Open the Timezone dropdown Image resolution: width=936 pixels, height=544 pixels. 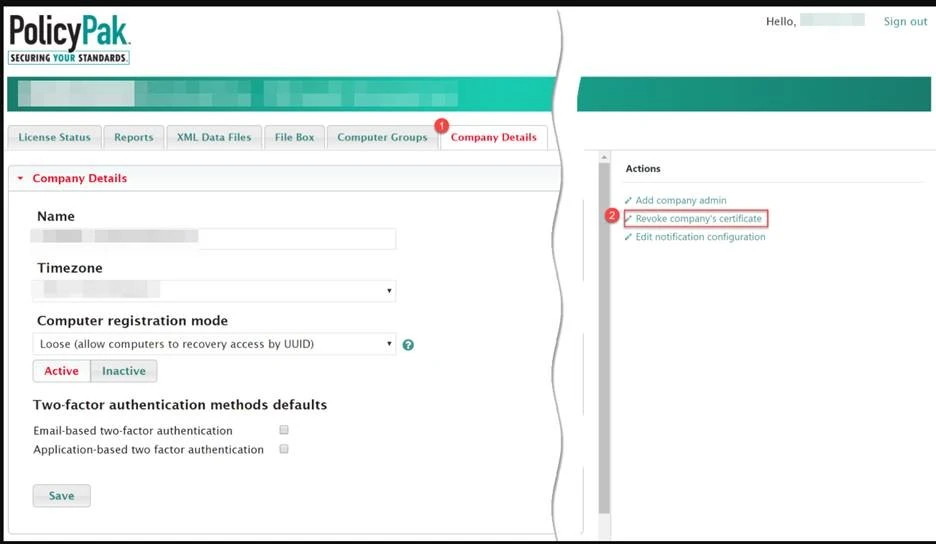214,291
